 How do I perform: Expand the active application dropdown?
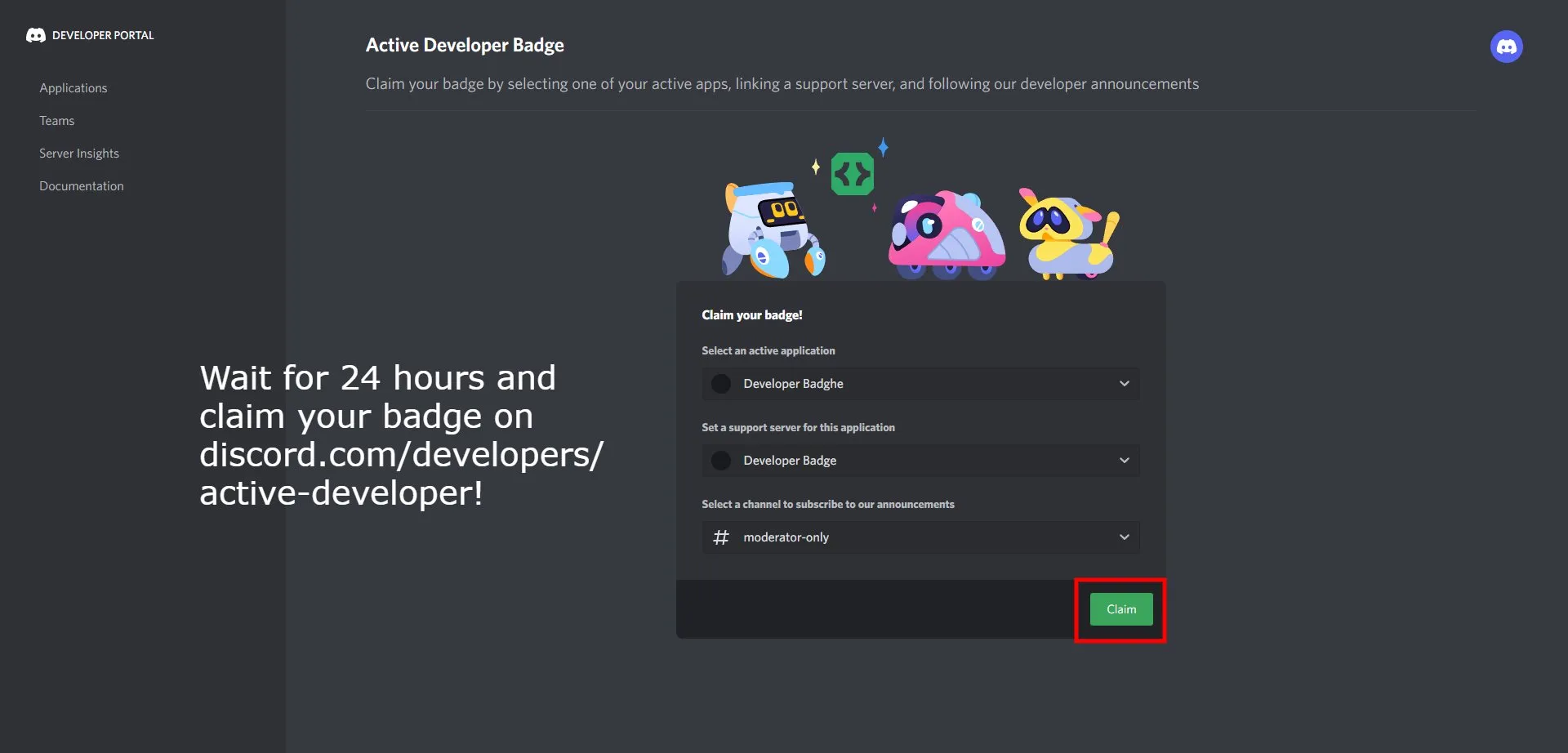[x=920, y=384]
